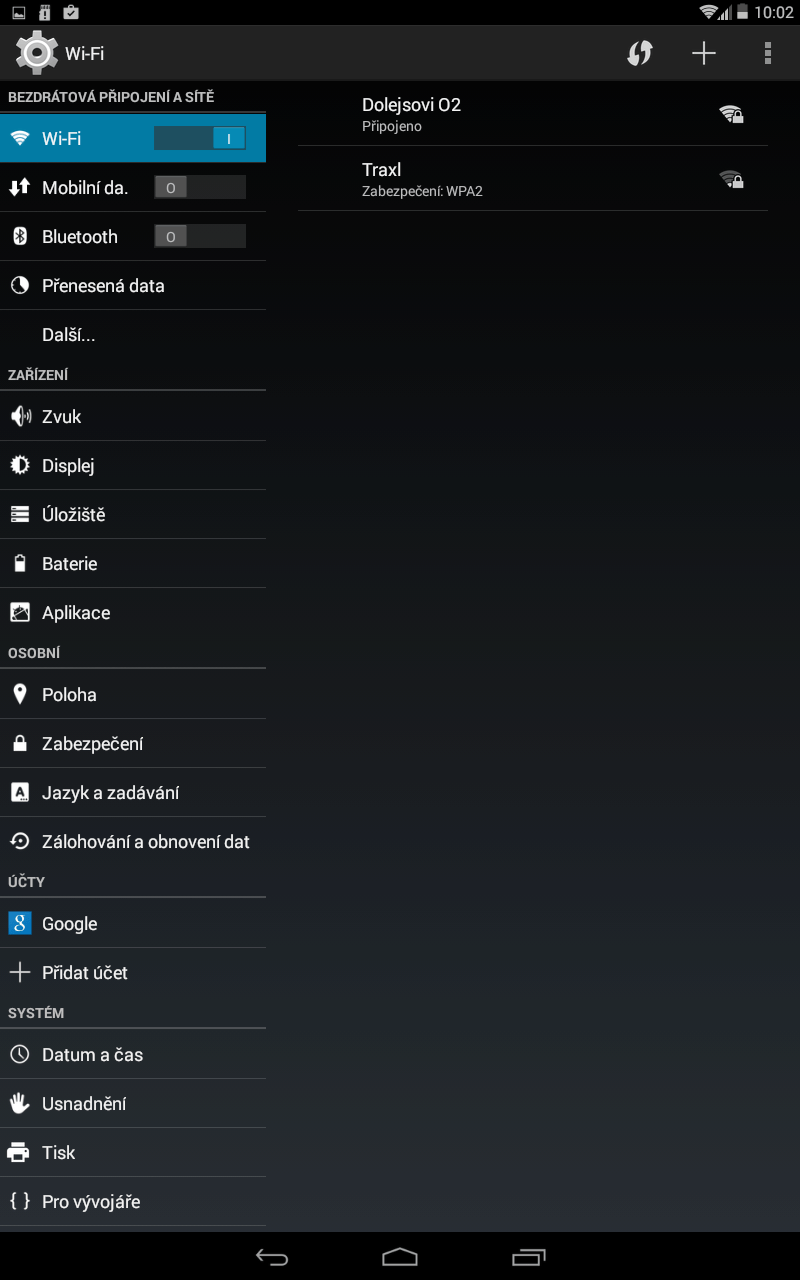This screenshot has height=1280, width=800.
Task: Turn on the Bluetooth switch
Action: click(200, 236)
